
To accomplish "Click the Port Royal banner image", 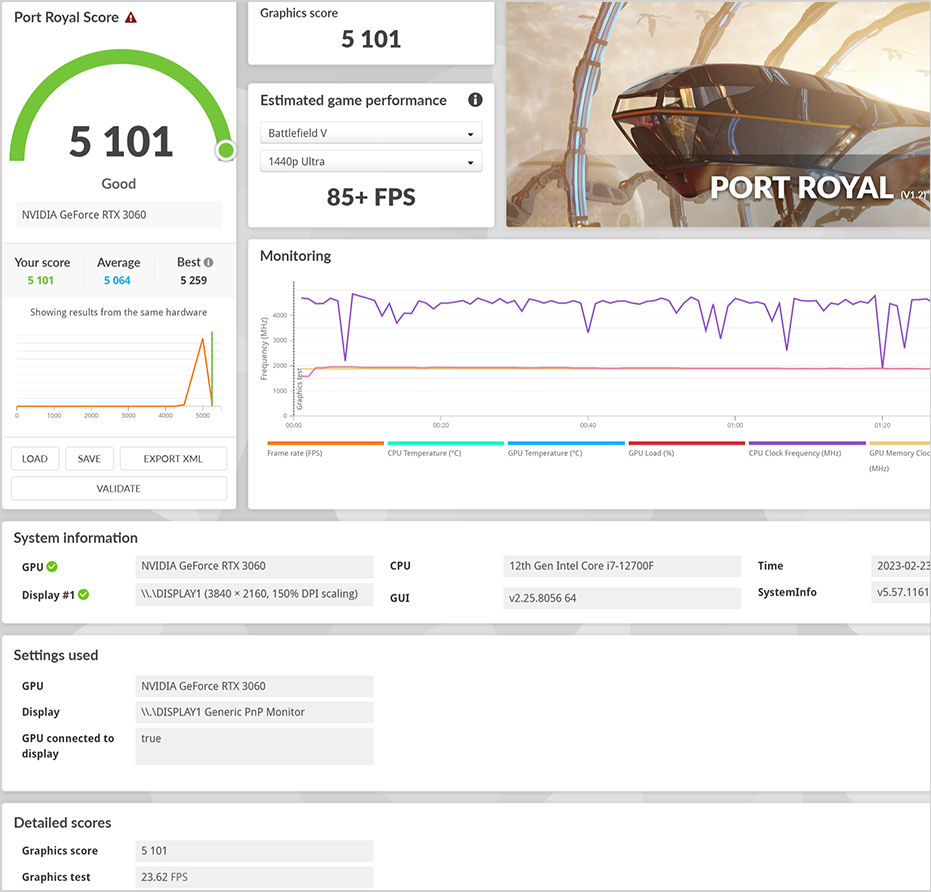I will [718, 114].
